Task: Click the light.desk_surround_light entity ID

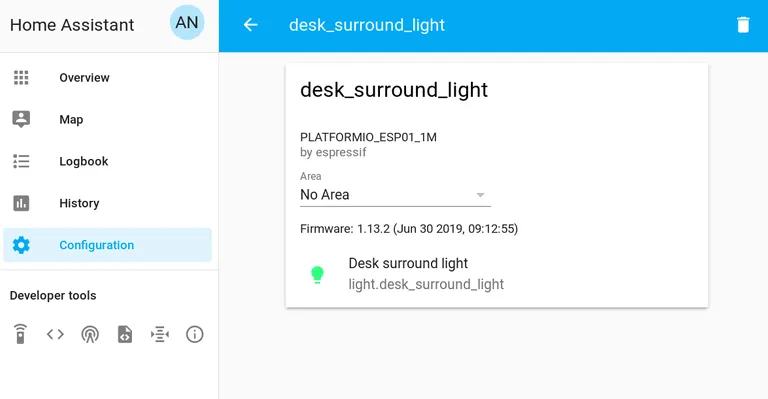Action: (426, 284)
